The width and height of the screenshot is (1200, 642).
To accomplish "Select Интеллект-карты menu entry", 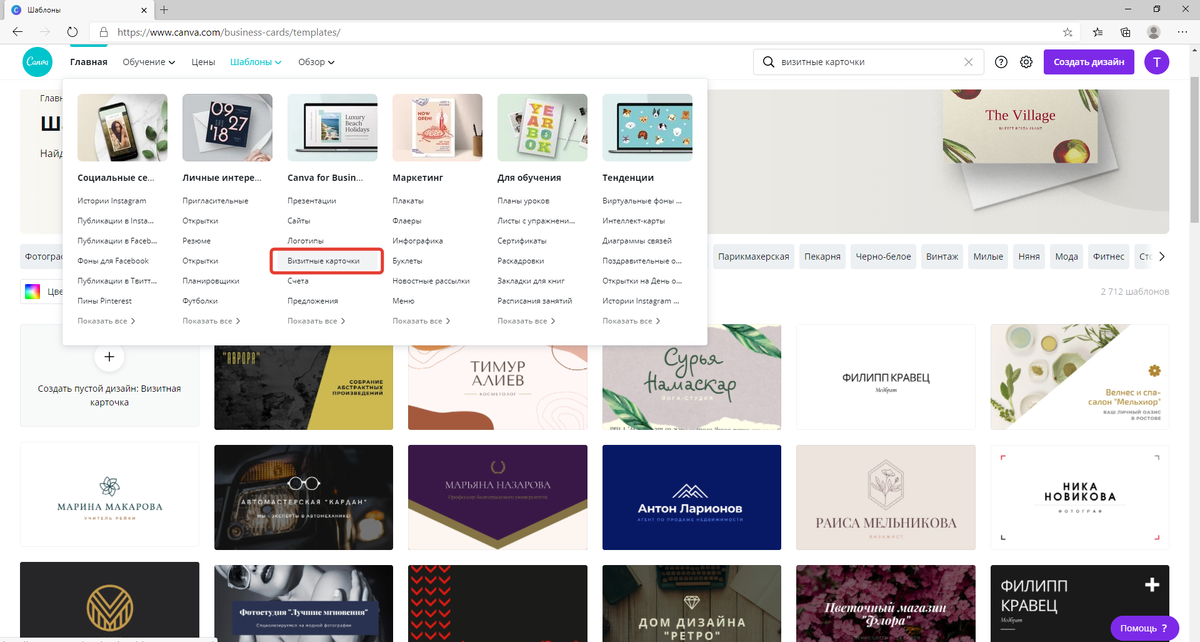I will pyautogui.click(x=636, y=221).
